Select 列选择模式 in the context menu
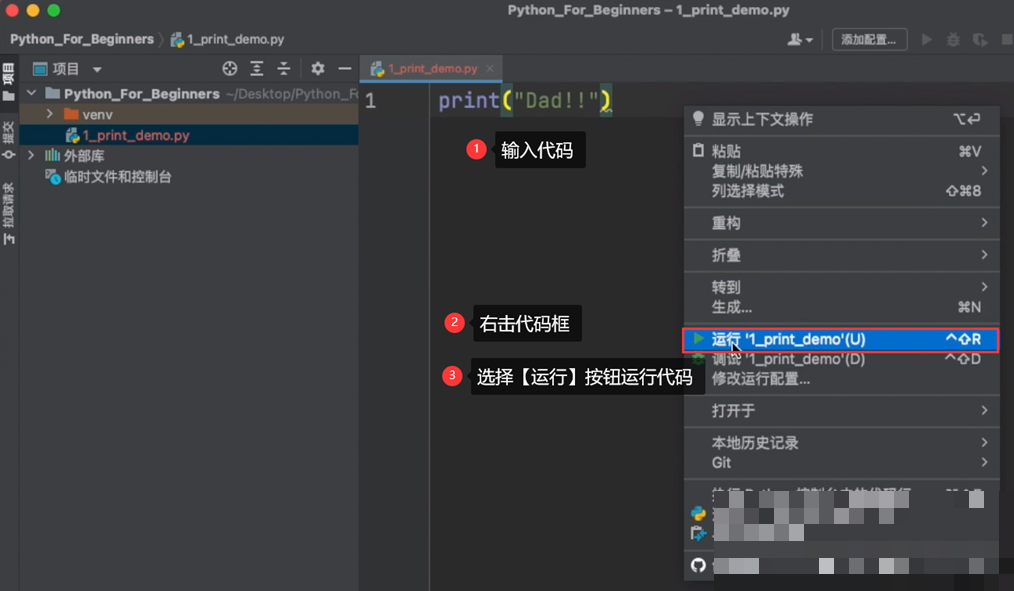Image resolution: width=1014 pixels, height=591 pixels. pos(842,191)
